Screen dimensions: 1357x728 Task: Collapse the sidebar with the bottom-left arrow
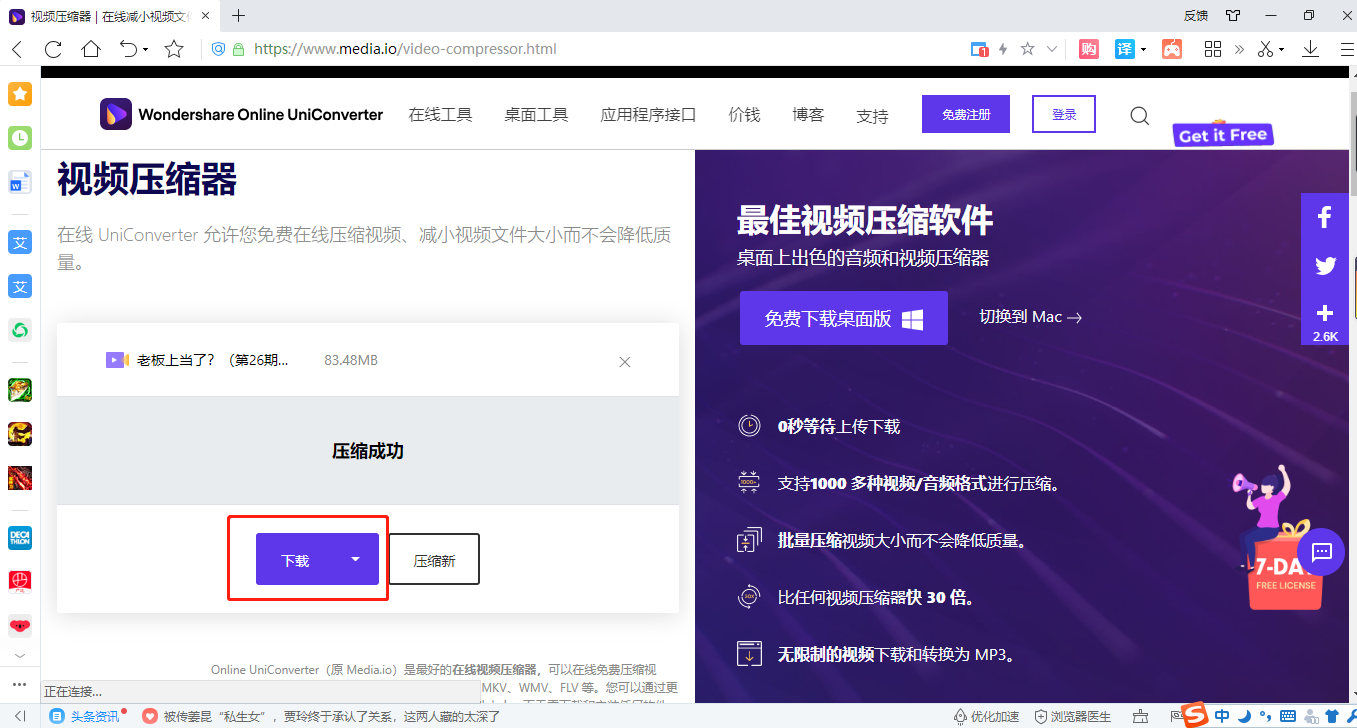[x=21, y=716]
